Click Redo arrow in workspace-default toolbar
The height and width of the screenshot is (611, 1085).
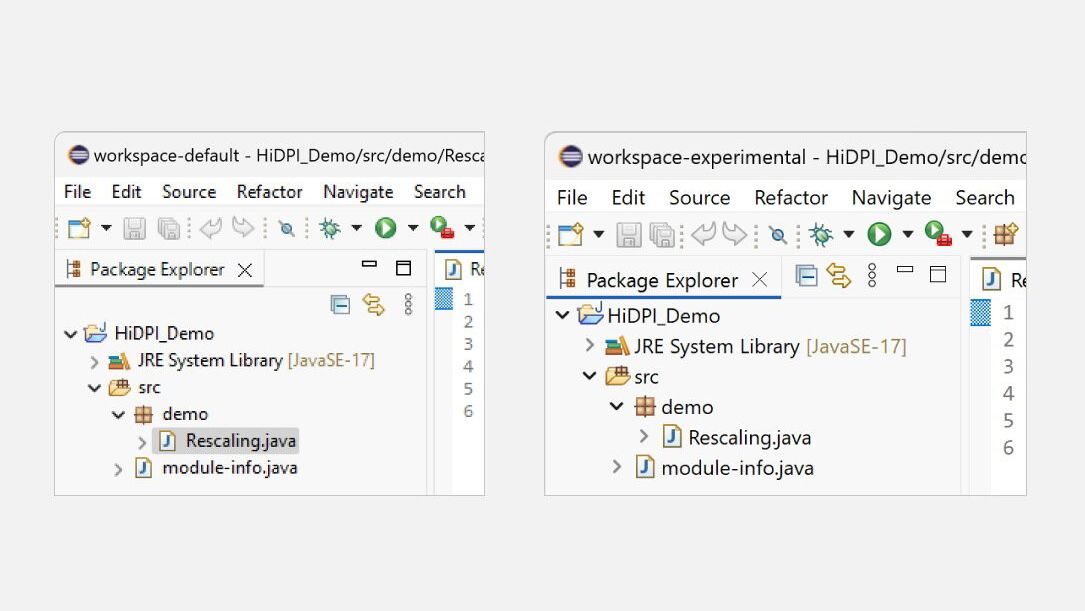pyautogui.click(x=242, y=228)
